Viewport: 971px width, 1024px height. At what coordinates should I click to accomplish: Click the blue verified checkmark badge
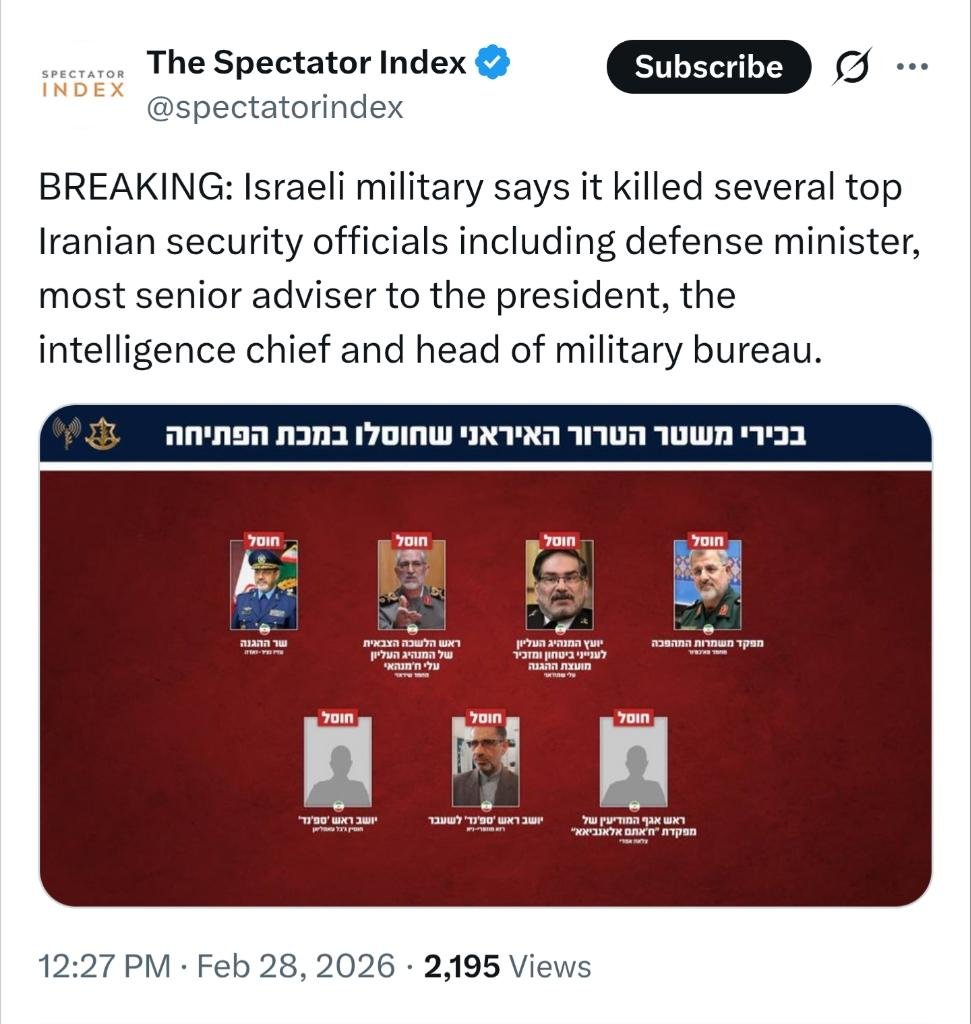[493, 64]
